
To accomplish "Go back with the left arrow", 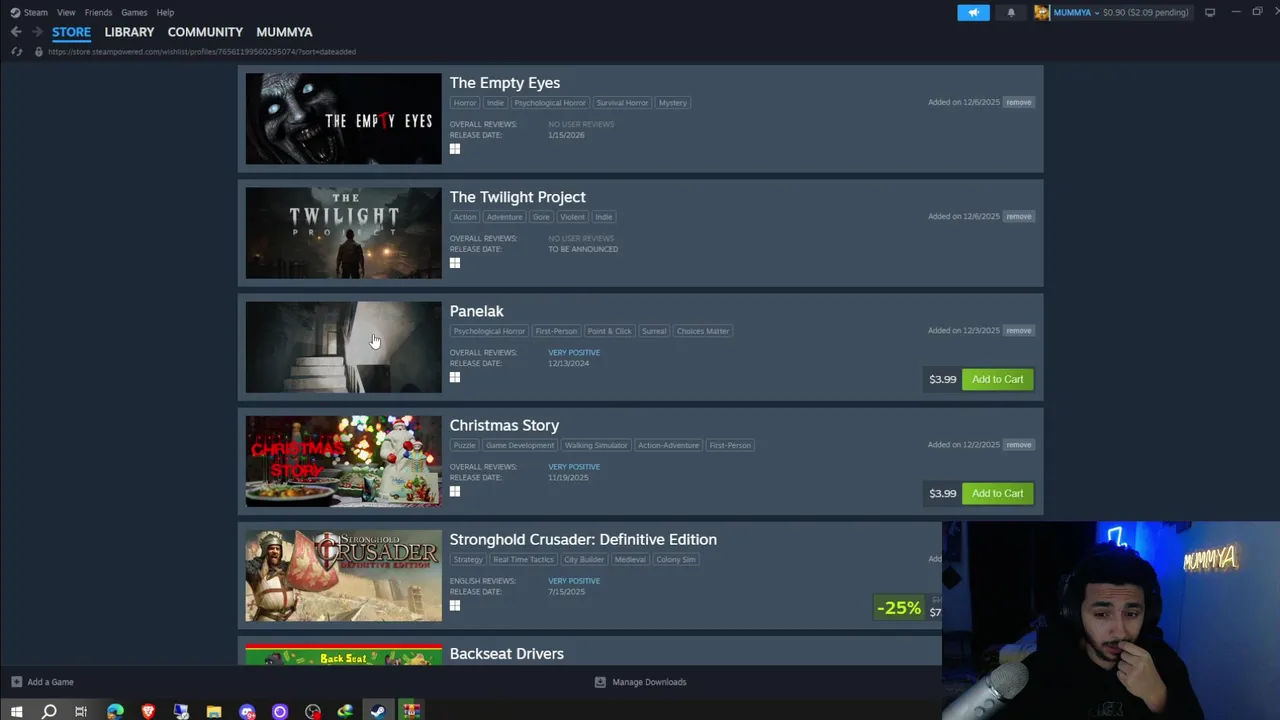I will click(x=16, y=32).
